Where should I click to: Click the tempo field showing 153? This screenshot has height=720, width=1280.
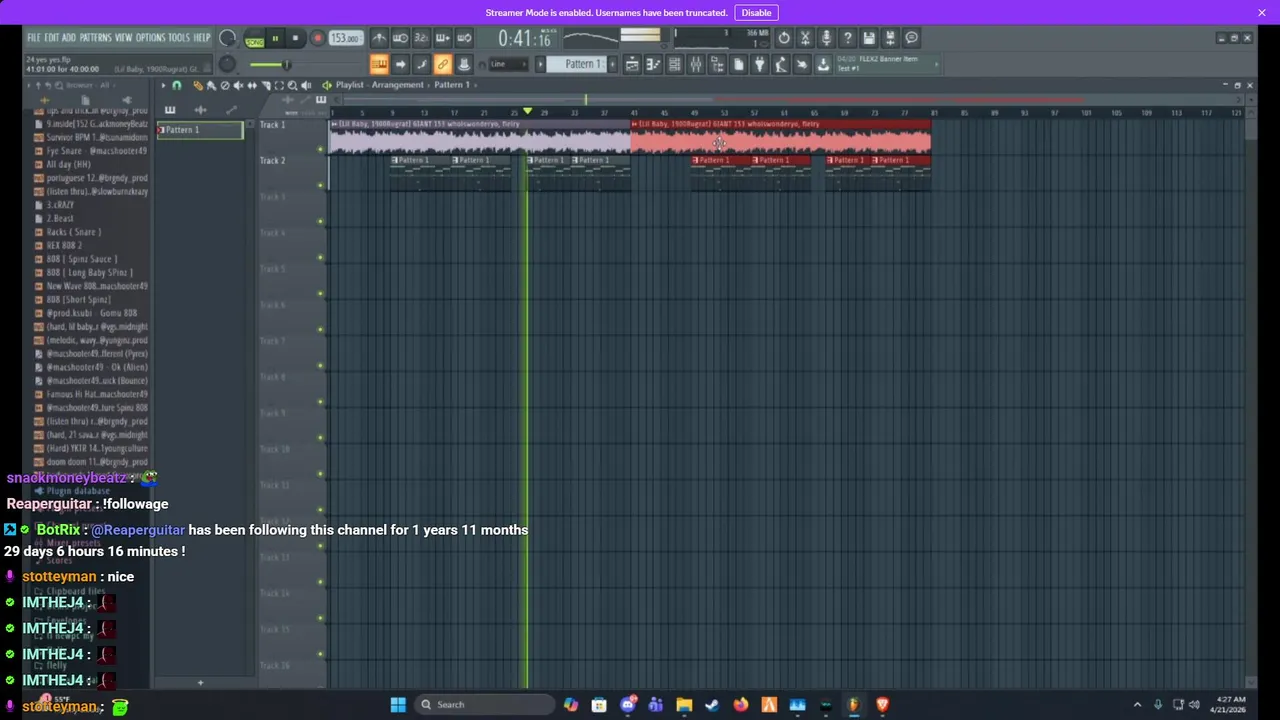pos(344,38)
